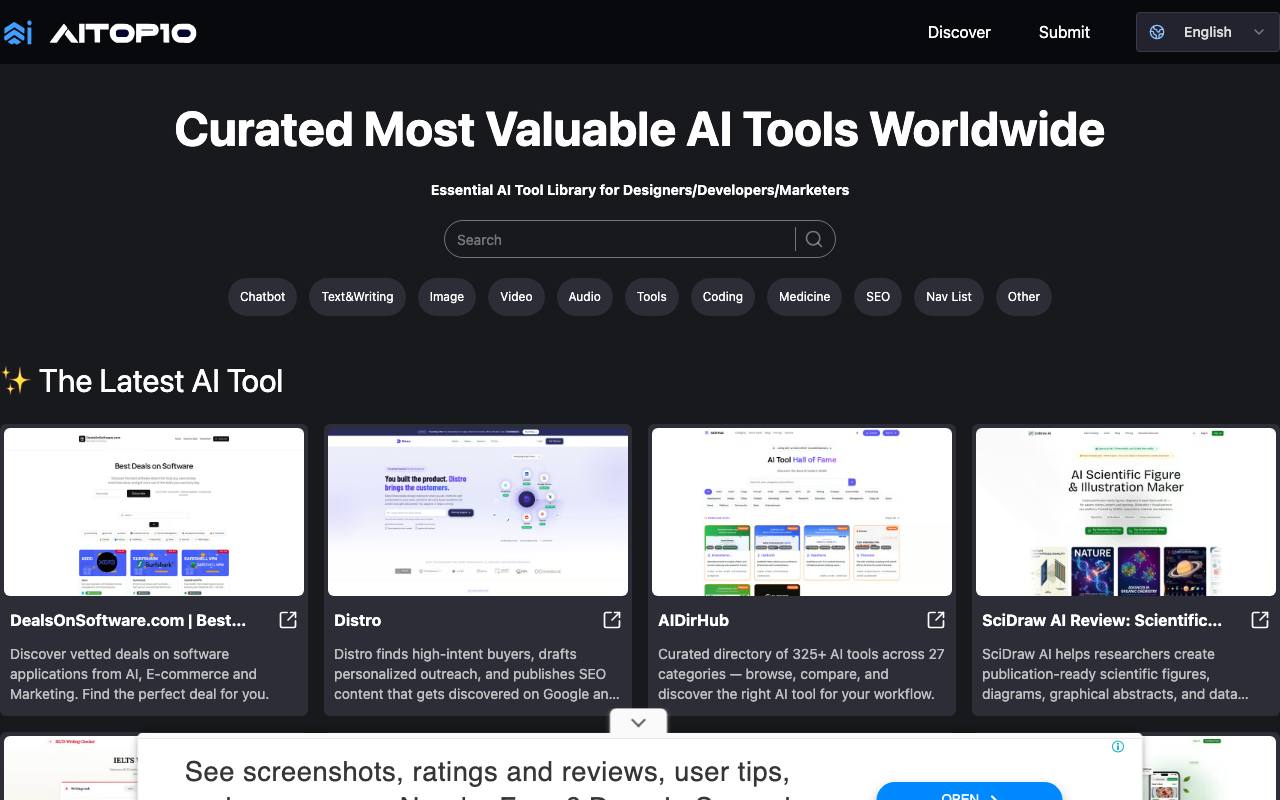This screenshot has width=1280, height=800.
Task: Select the Image category
Action: [x=447, y=297]
